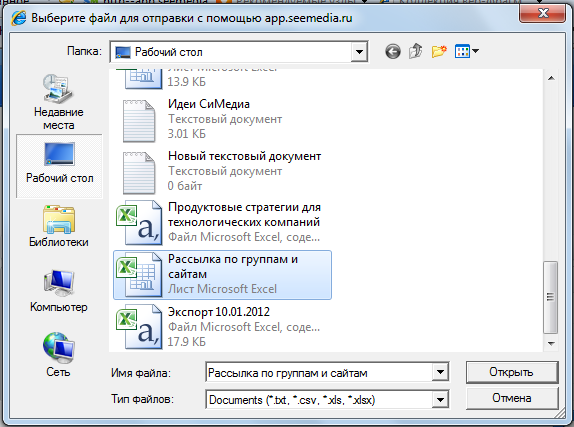
Task: Open the Папка folder dropdown
Action: (359, 52)
